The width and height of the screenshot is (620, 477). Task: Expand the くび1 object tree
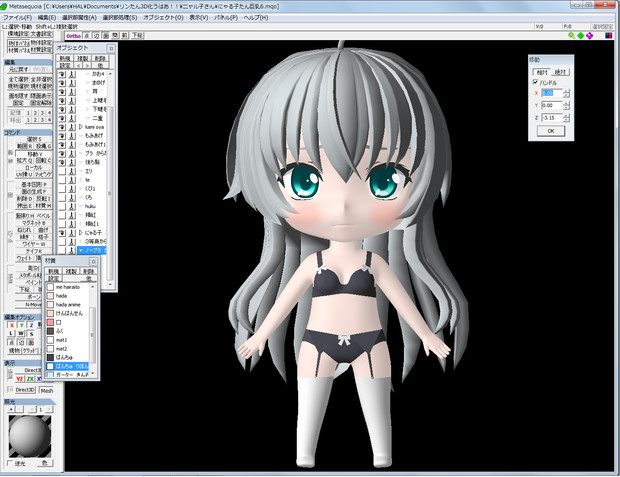pos(81,189)
